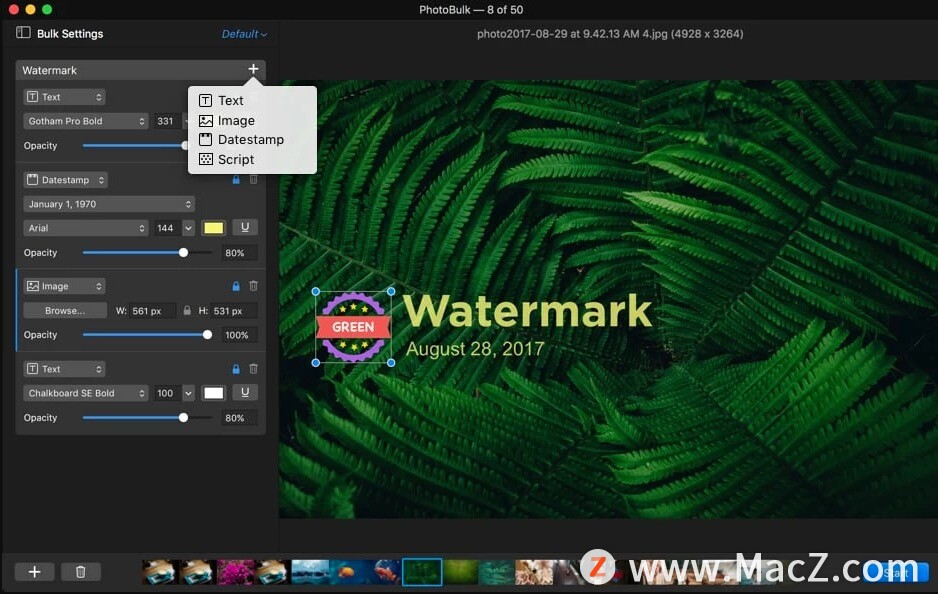
Task: Adjust the first Text watermark opacity slider
Action: pyautogui.click(x=135, y=145)
